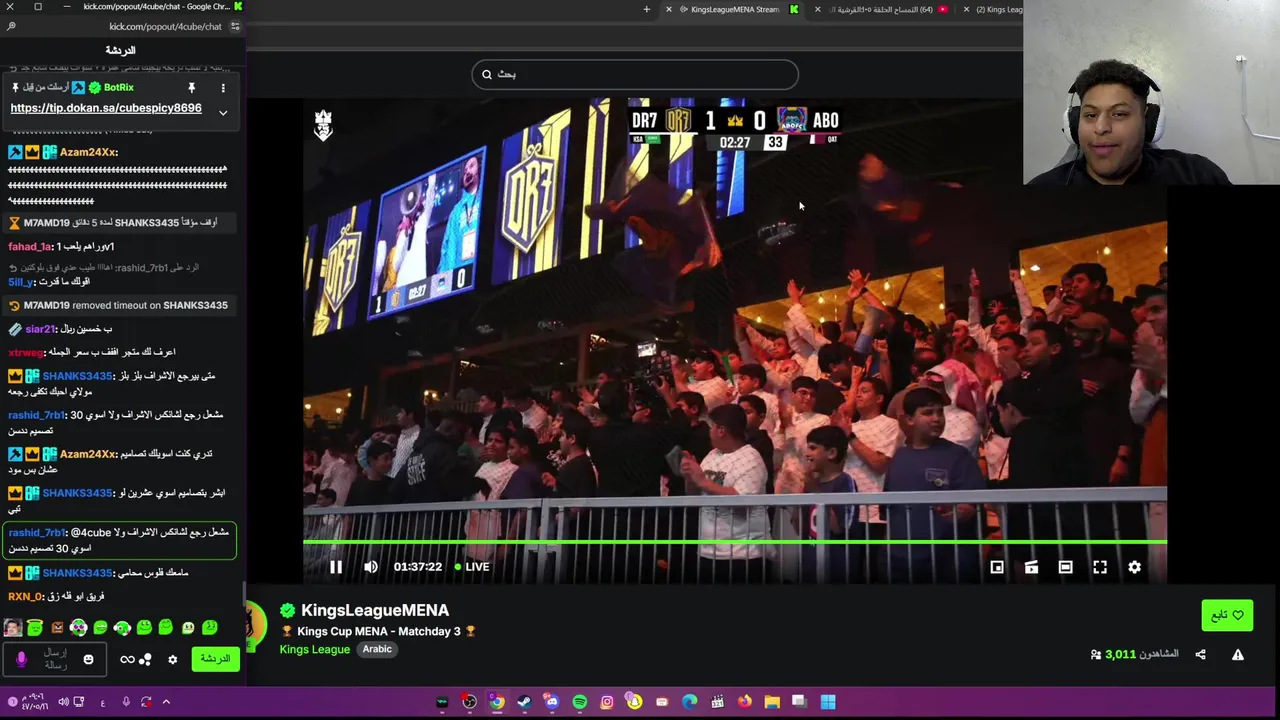Screen dimensions: 1280x720
Task: Click the taskbar volume speaker icon
Action: [x=63, y=702]
